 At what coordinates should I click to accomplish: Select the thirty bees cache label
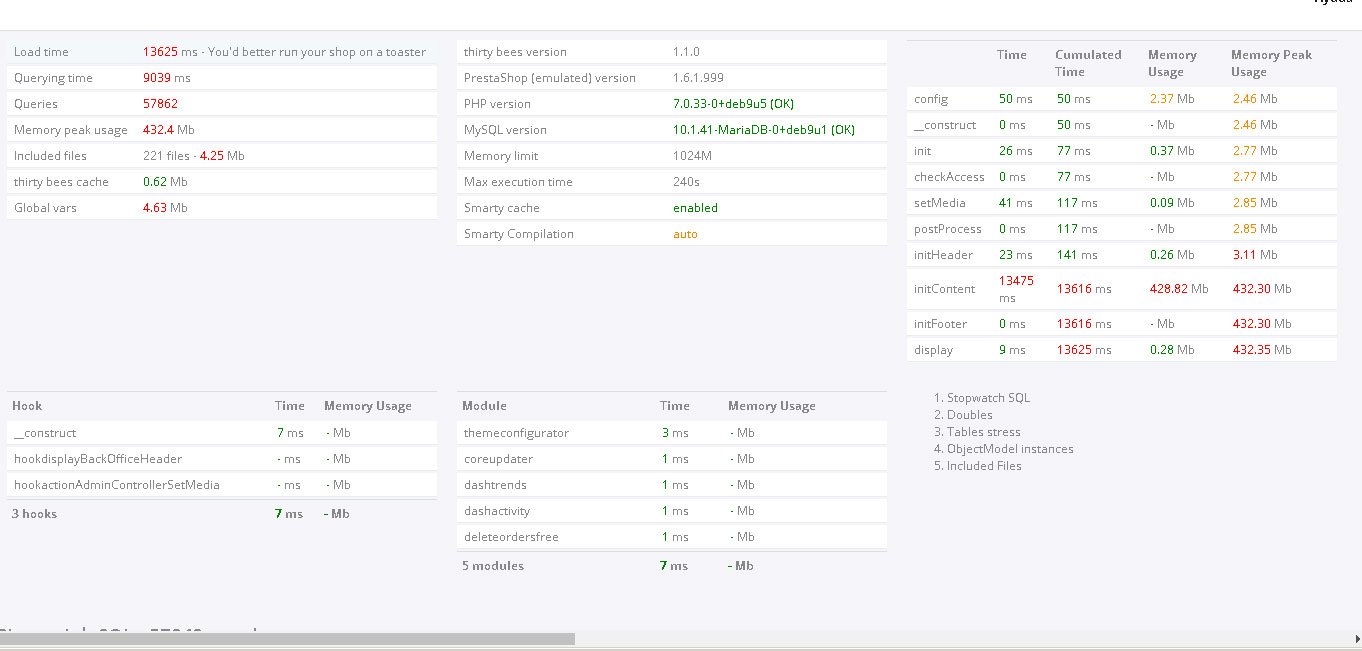pyautogui.click(x=61, y=182)
